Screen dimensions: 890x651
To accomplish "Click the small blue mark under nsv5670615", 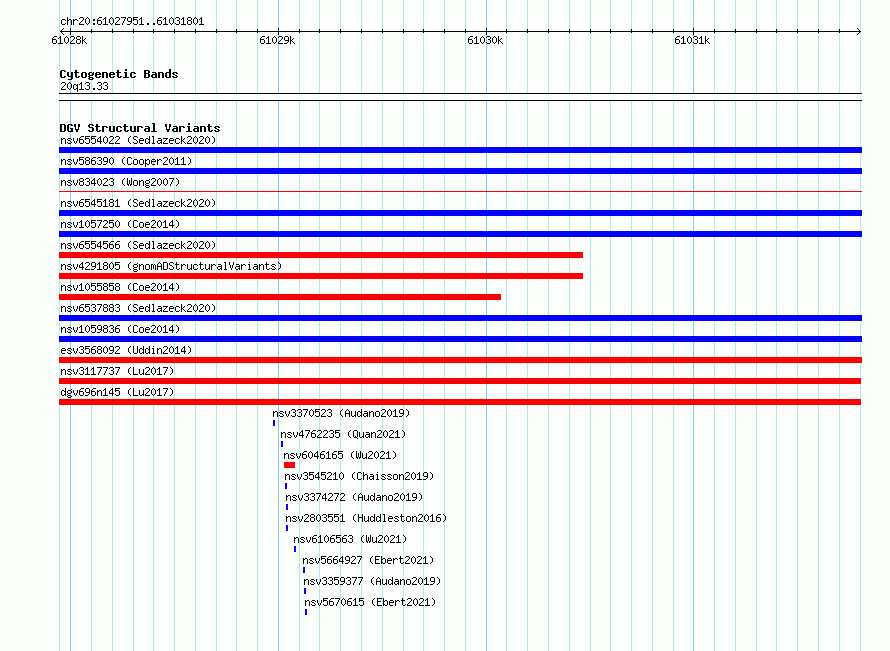I will point(306,612).
